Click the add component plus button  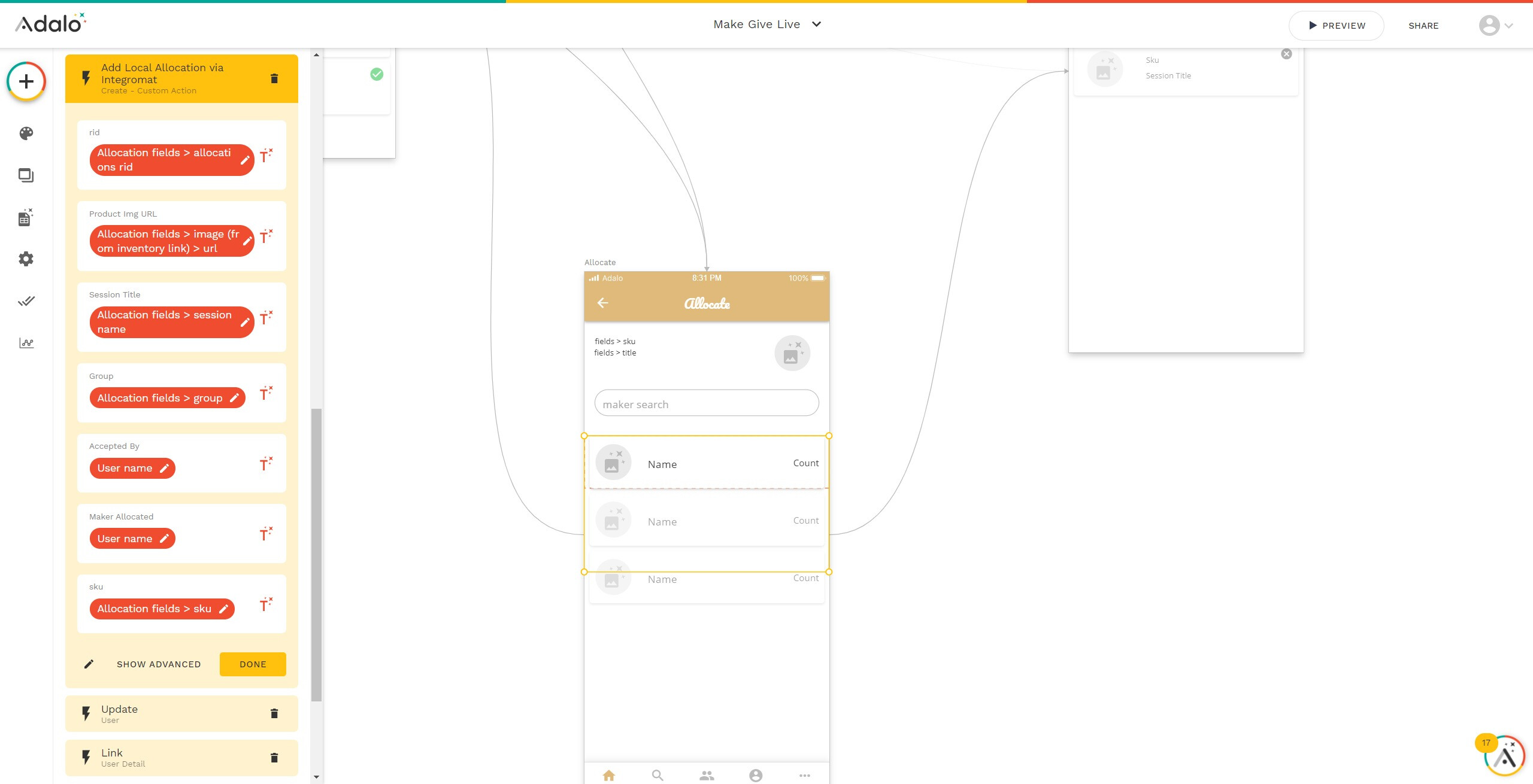click(26, 81)
